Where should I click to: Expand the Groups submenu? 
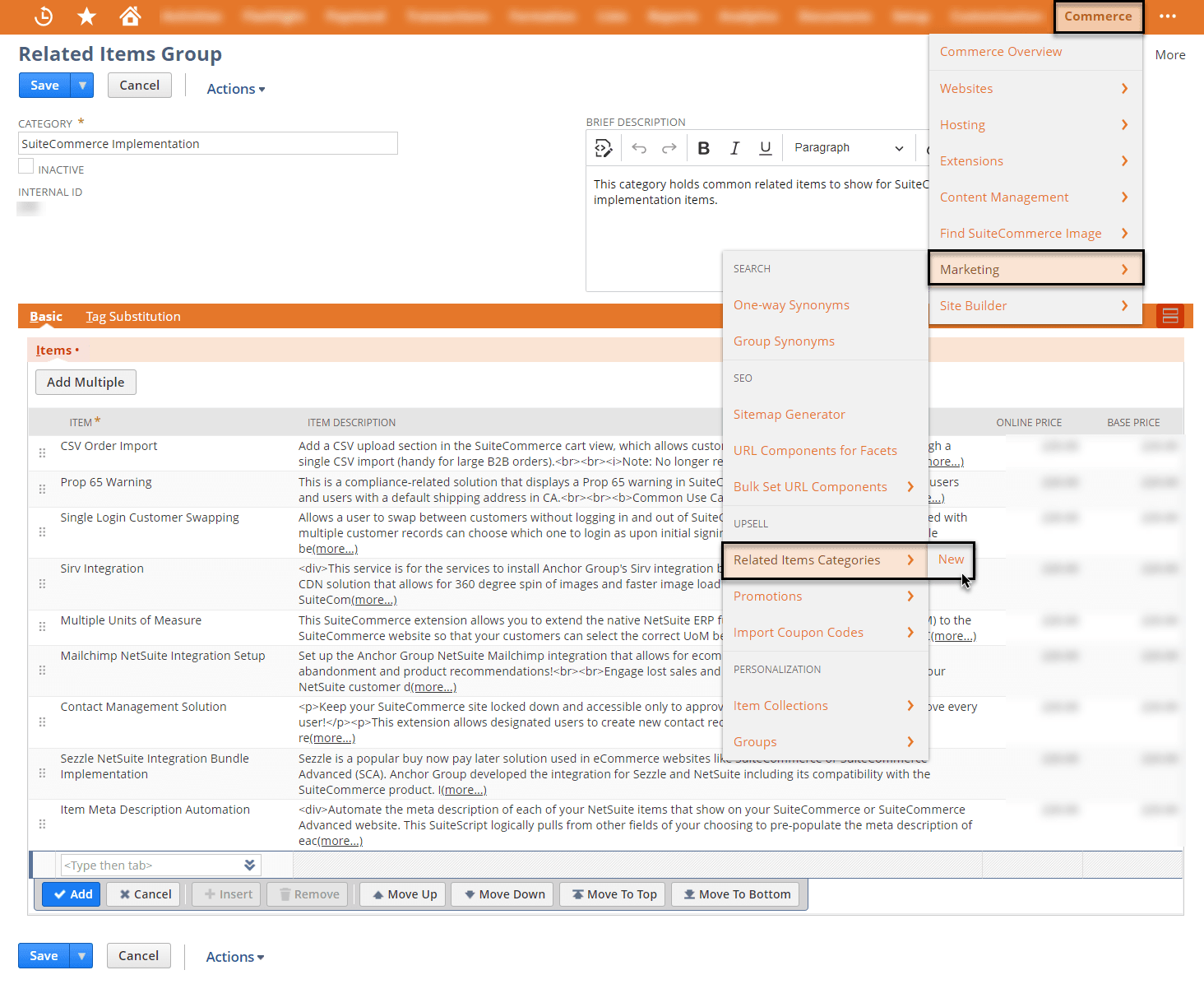[x=825, y=742]
